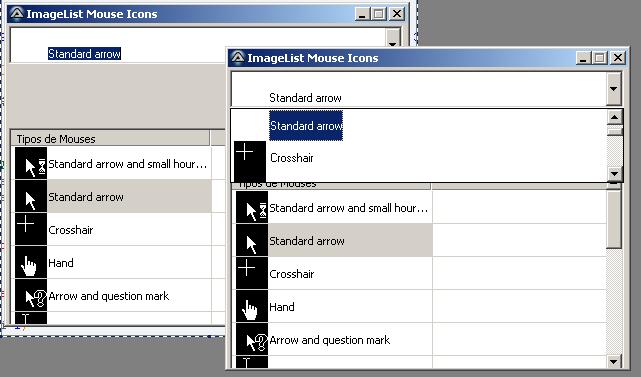Click the selected Standard arrow text in back combo box

(x=84, y=54)
